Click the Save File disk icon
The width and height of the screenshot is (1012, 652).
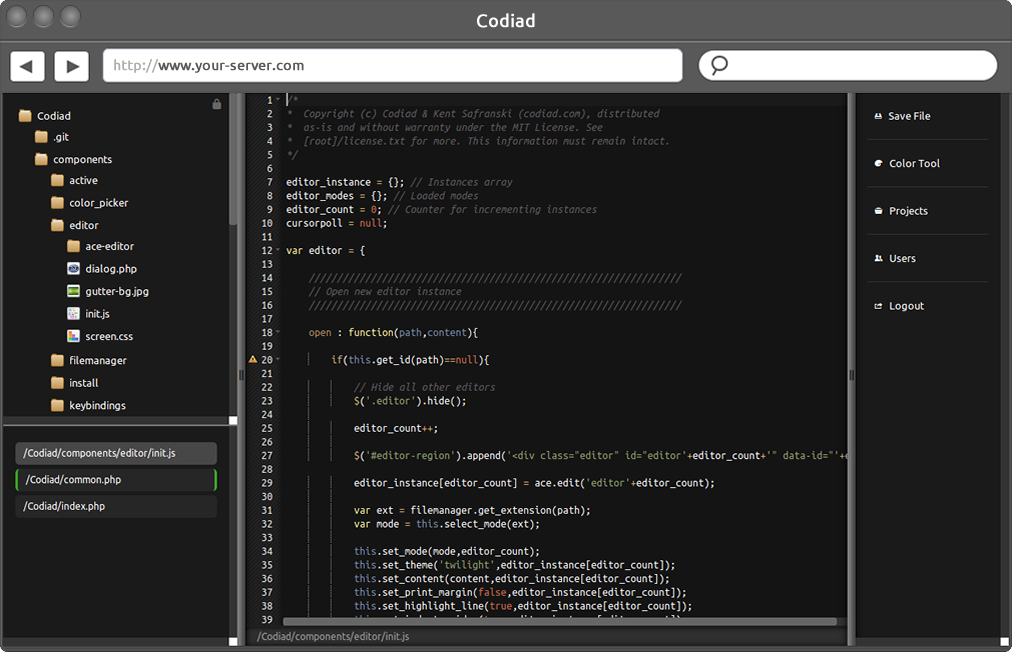(x=878, y=116)
